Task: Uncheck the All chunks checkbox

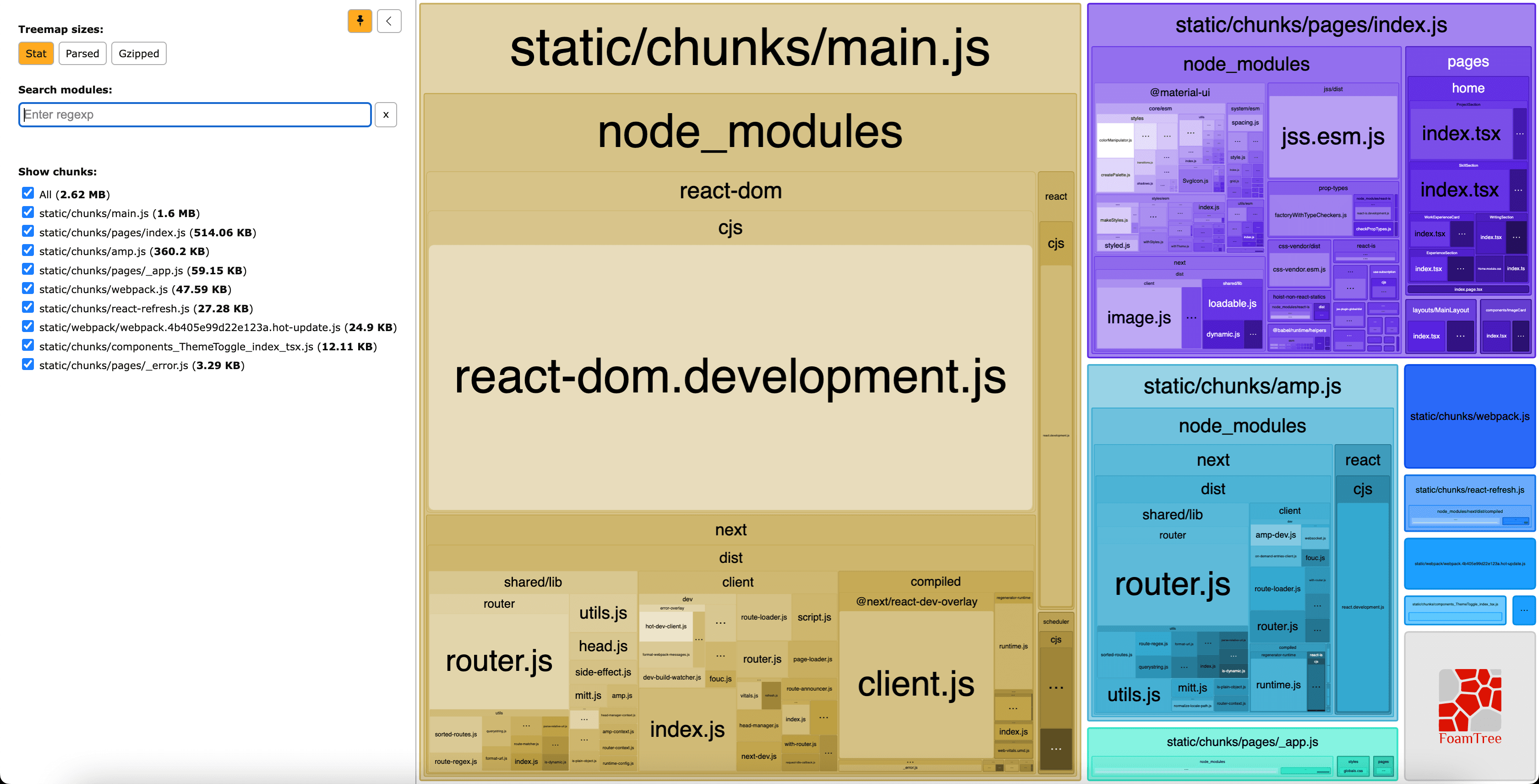Action: 28,193
